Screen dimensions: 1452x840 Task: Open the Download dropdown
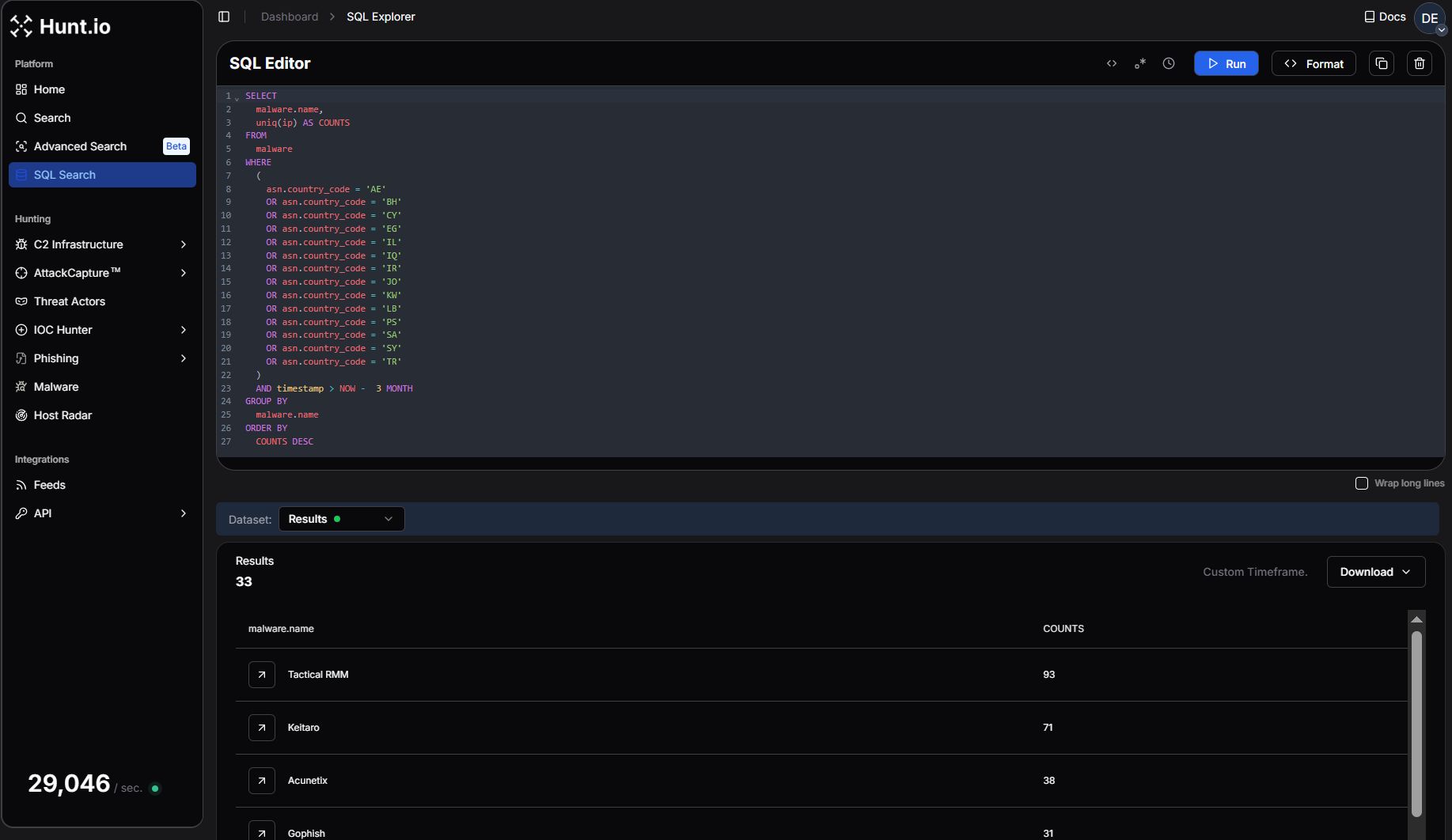[1376, 572]
